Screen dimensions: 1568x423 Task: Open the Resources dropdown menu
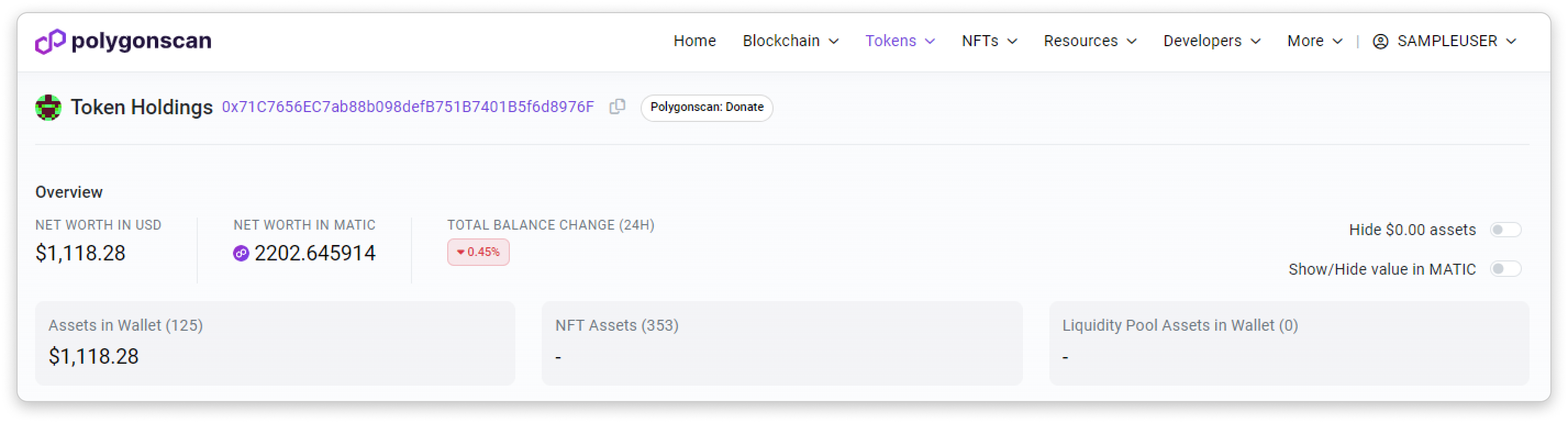coord(1089,41)
